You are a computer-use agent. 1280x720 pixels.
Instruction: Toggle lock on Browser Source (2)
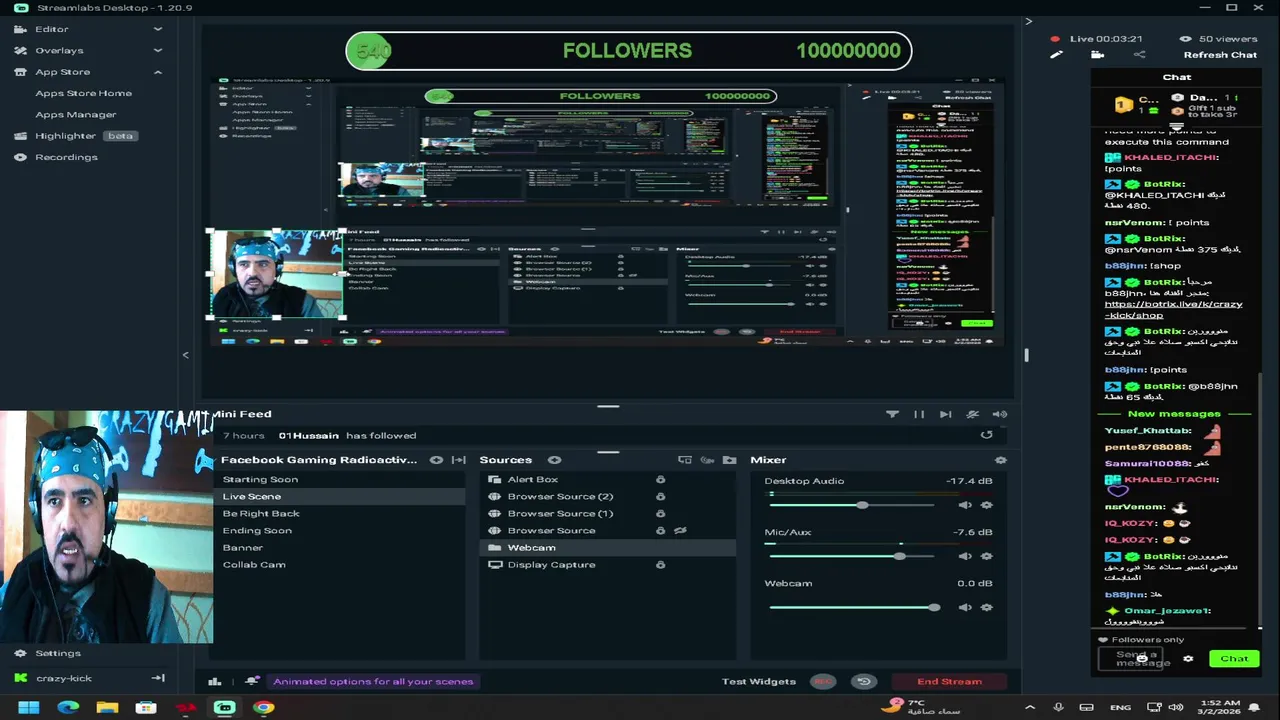pyautogui.click(x=660, y=497)
